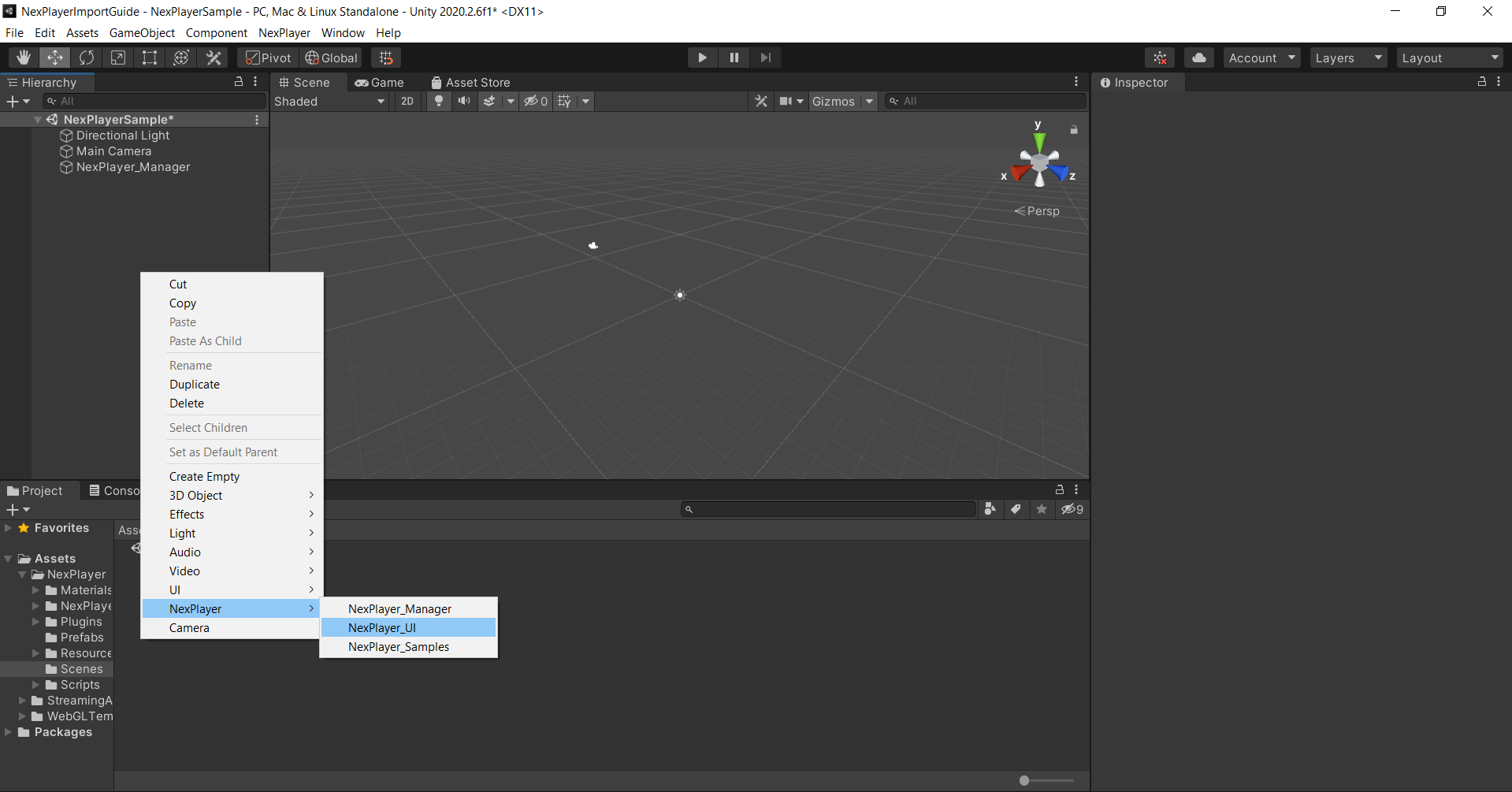The width and height of the screenshot is (1512, 792).
Task: Open scene component tools icon
Action: 761,101
